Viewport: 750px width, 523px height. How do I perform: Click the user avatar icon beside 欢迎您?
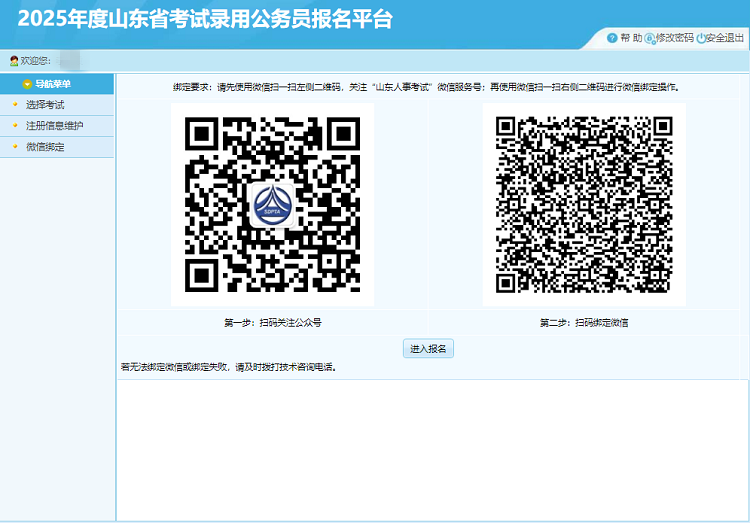14,61
